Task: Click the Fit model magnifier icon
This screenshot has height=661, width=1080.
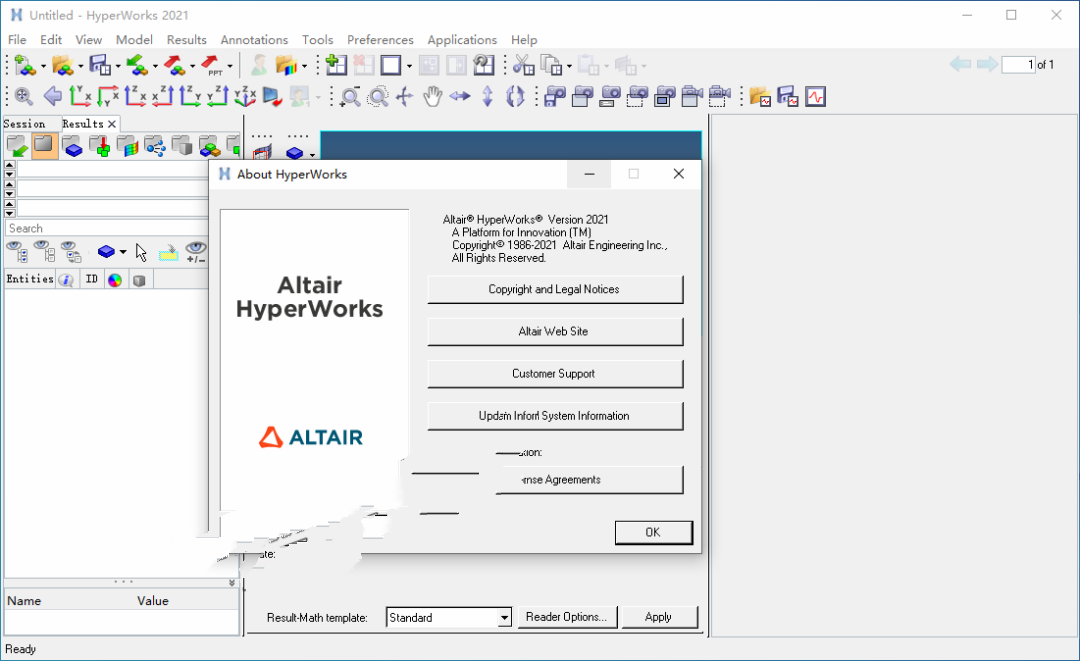Action: click(x=23, y=96)
